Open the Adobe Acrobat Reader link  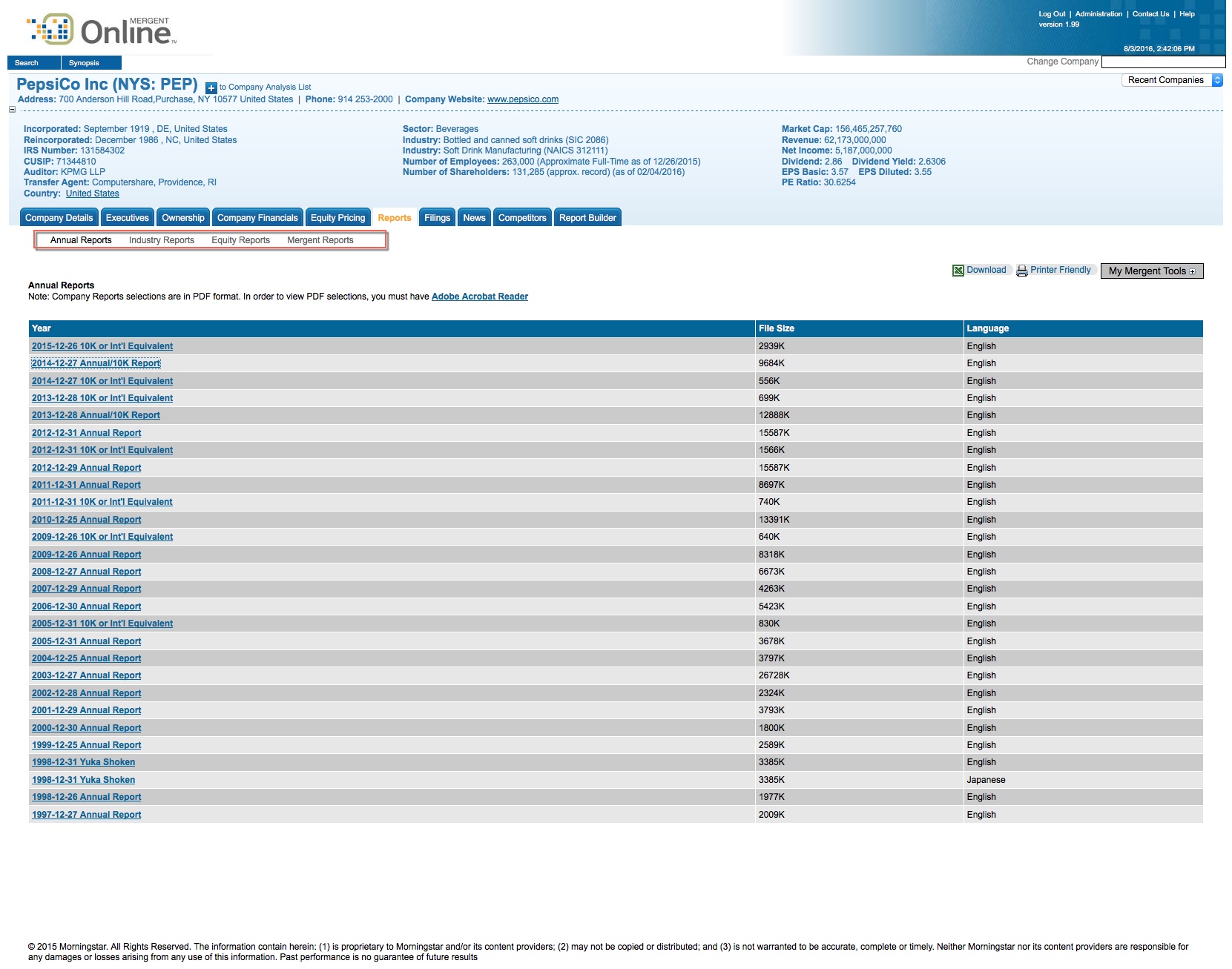pyautogui.click(x=480, y=297)
